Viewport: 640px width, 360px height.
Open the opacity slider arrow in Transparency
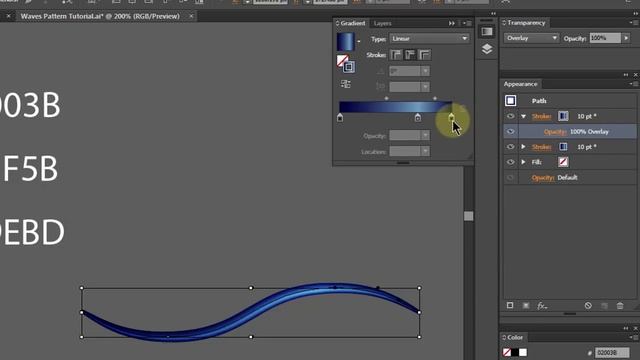click(626, 38)
